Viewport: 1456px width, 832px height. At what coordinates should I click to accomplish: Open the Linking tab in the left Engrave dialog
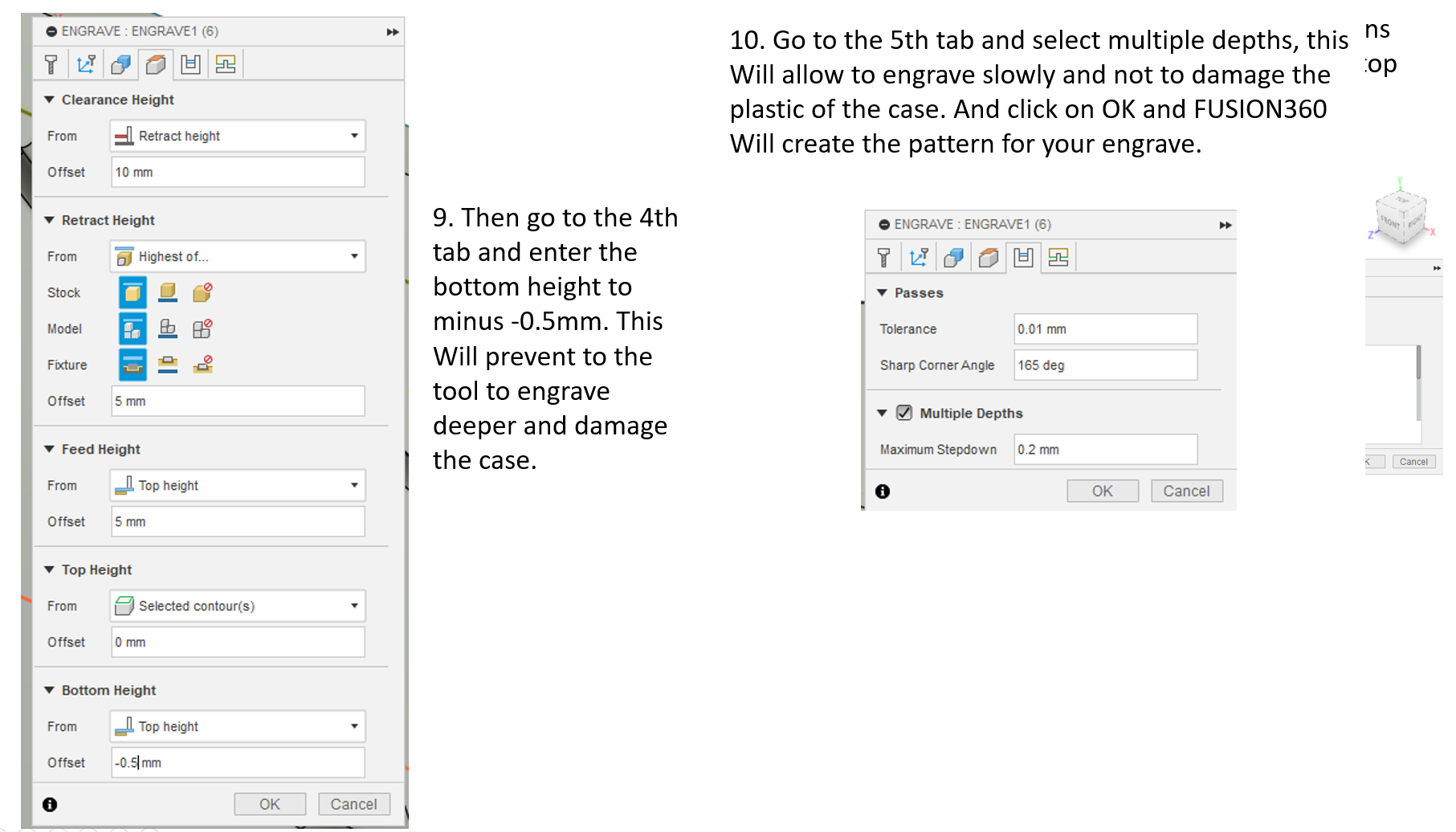click(226, 64)
